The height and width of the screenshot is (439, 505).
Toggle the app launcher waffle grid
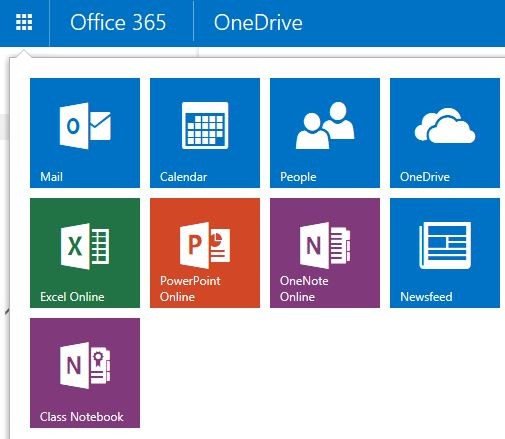tap(24, 22)
